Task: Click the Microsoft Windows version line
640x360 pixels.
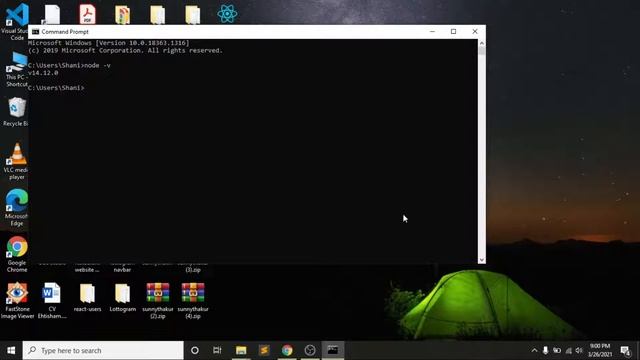Action: (109, 43)
